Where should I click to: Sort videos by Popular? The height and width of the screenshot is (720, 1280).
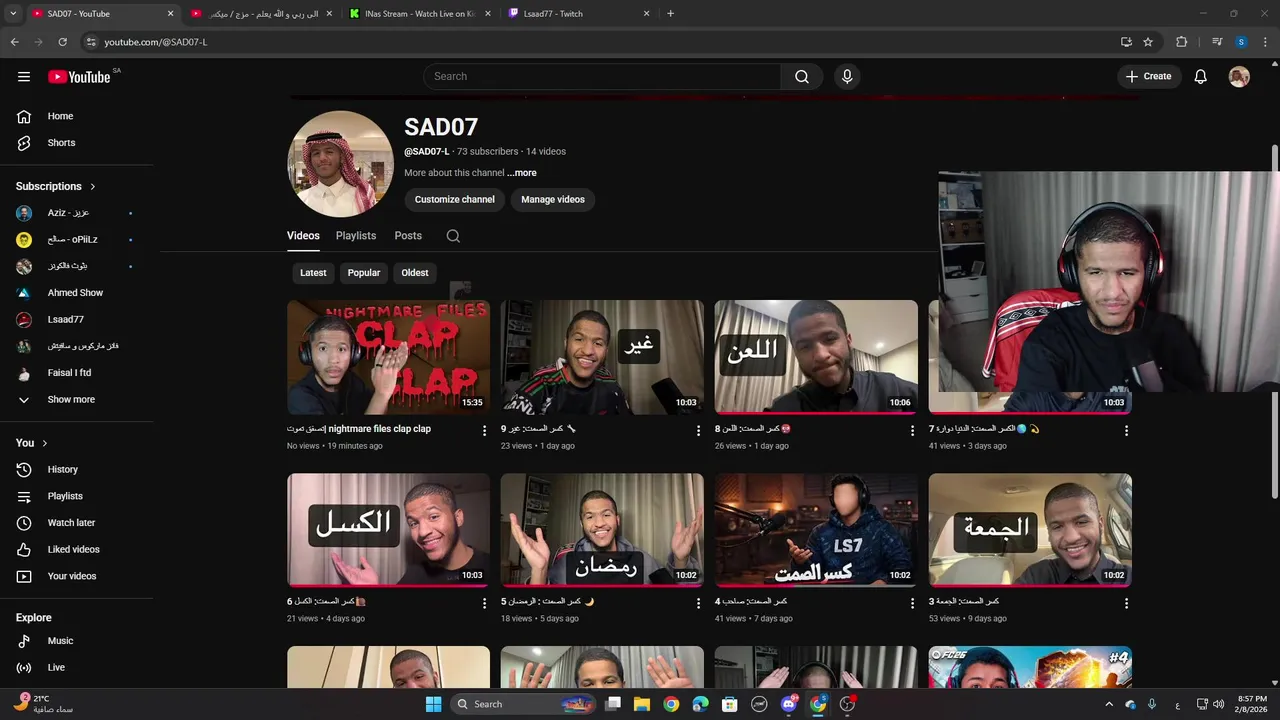click(364, 273)
